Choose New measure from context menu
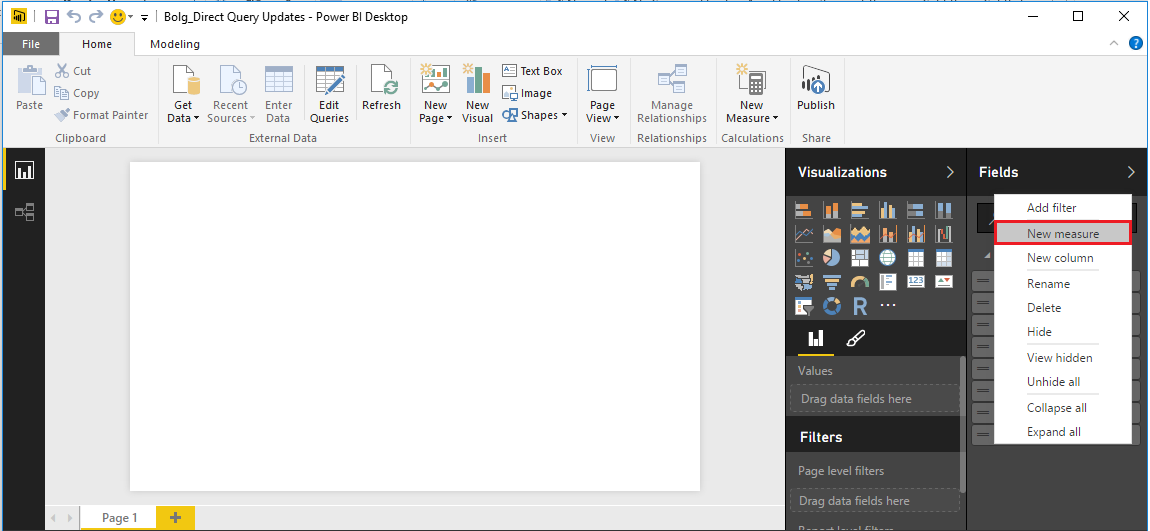 (1063, 234)
